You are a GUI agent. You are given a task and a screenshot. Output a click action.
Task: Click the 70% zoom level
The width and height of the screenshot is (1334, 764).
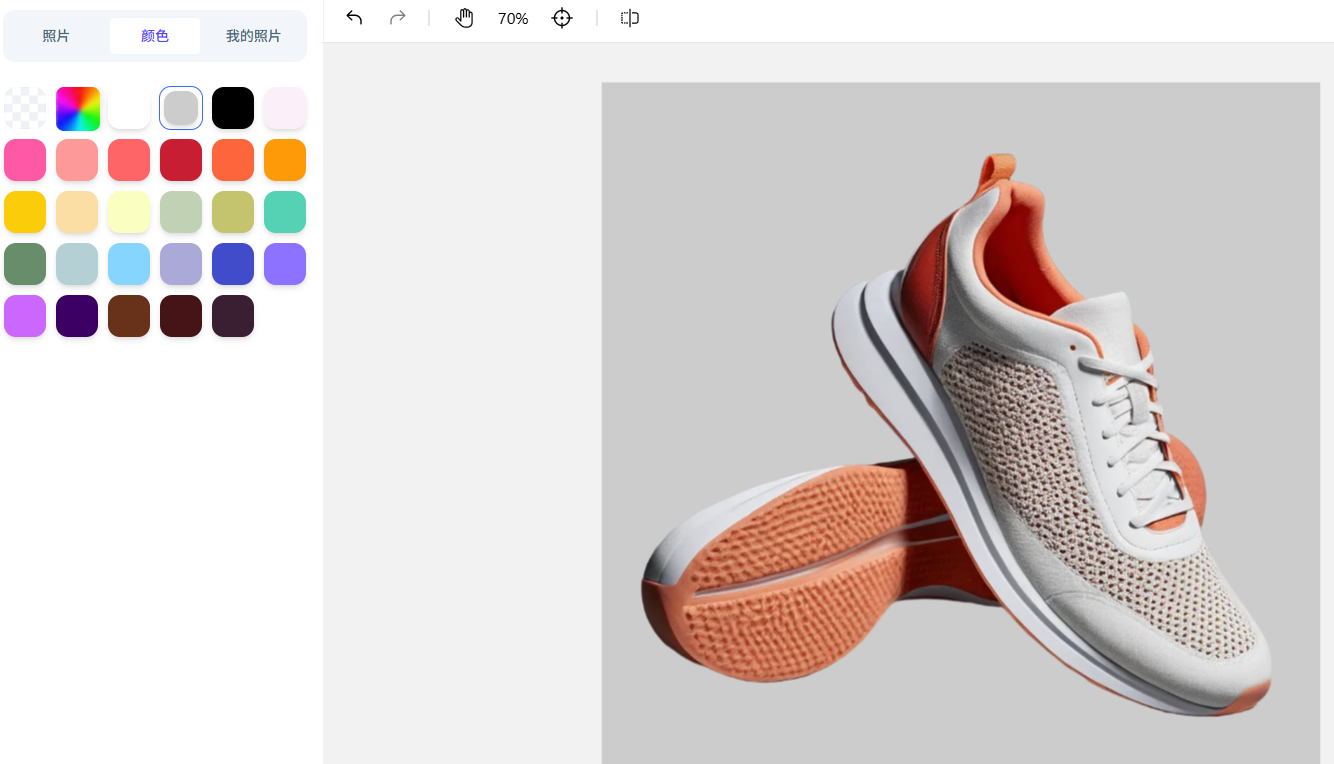pyautogui.click(x=513, y=19)
